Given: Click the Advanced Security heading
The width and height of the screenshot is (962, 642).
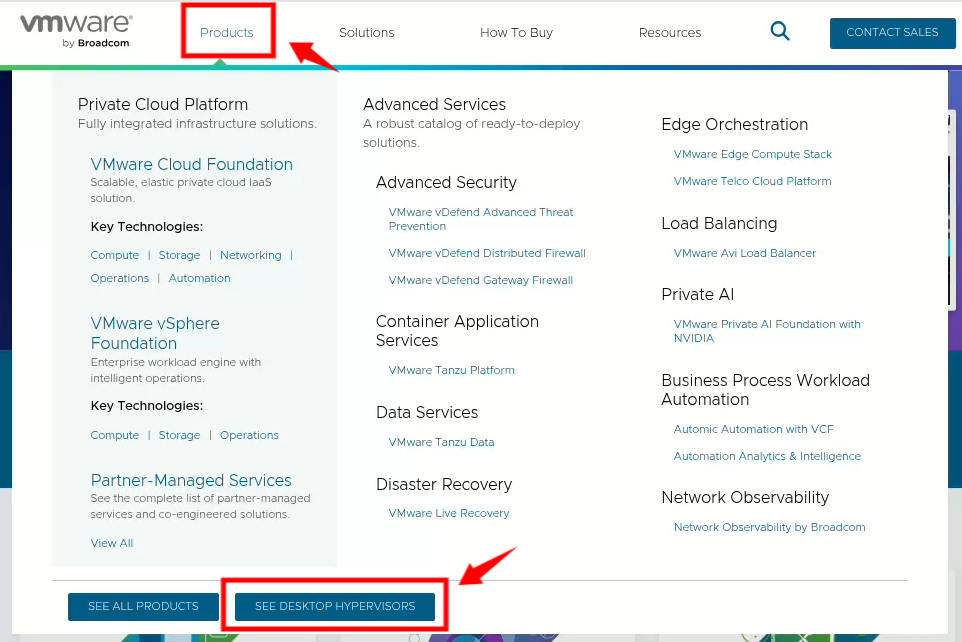Looking at the screenshot, I should coord(446,182).
